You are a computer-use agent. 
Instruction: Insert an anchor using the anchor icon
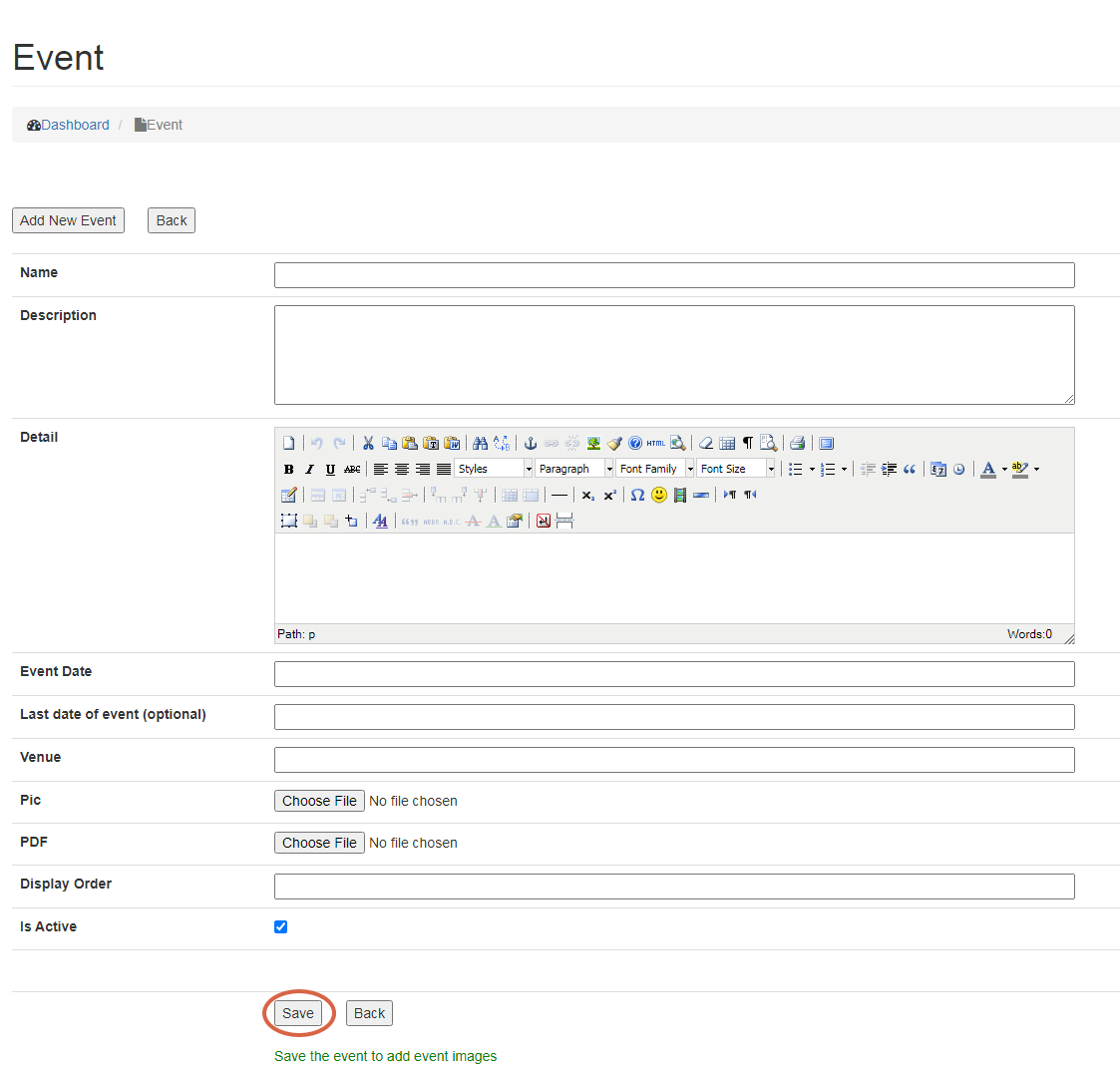pos(531,443)
